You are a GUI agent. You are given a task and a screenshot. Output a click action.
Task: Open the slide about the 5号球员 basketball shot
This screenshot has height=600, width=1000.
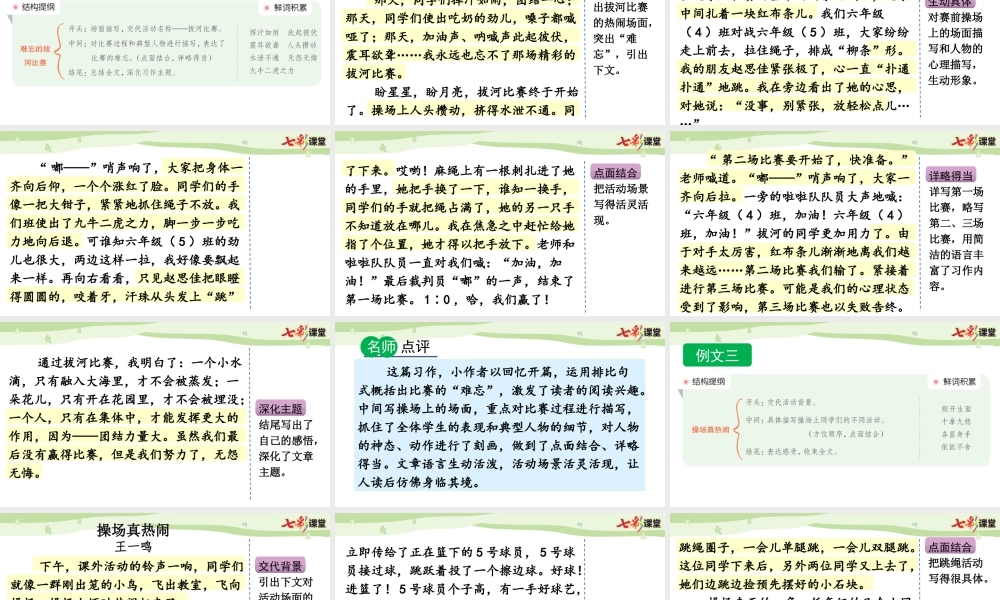[499, 557]
